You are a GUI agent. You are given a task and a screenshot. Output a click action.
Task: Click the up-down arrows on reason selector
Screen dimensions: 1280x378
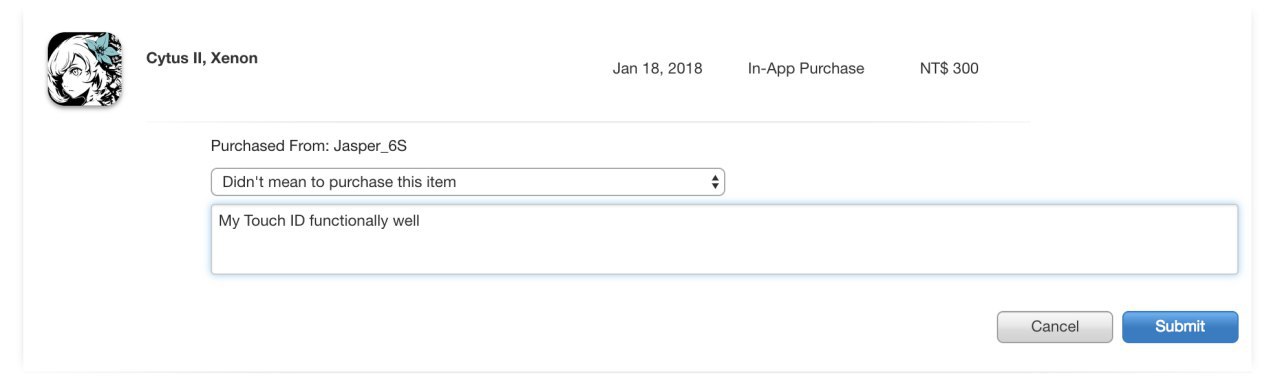pos(715,182)
